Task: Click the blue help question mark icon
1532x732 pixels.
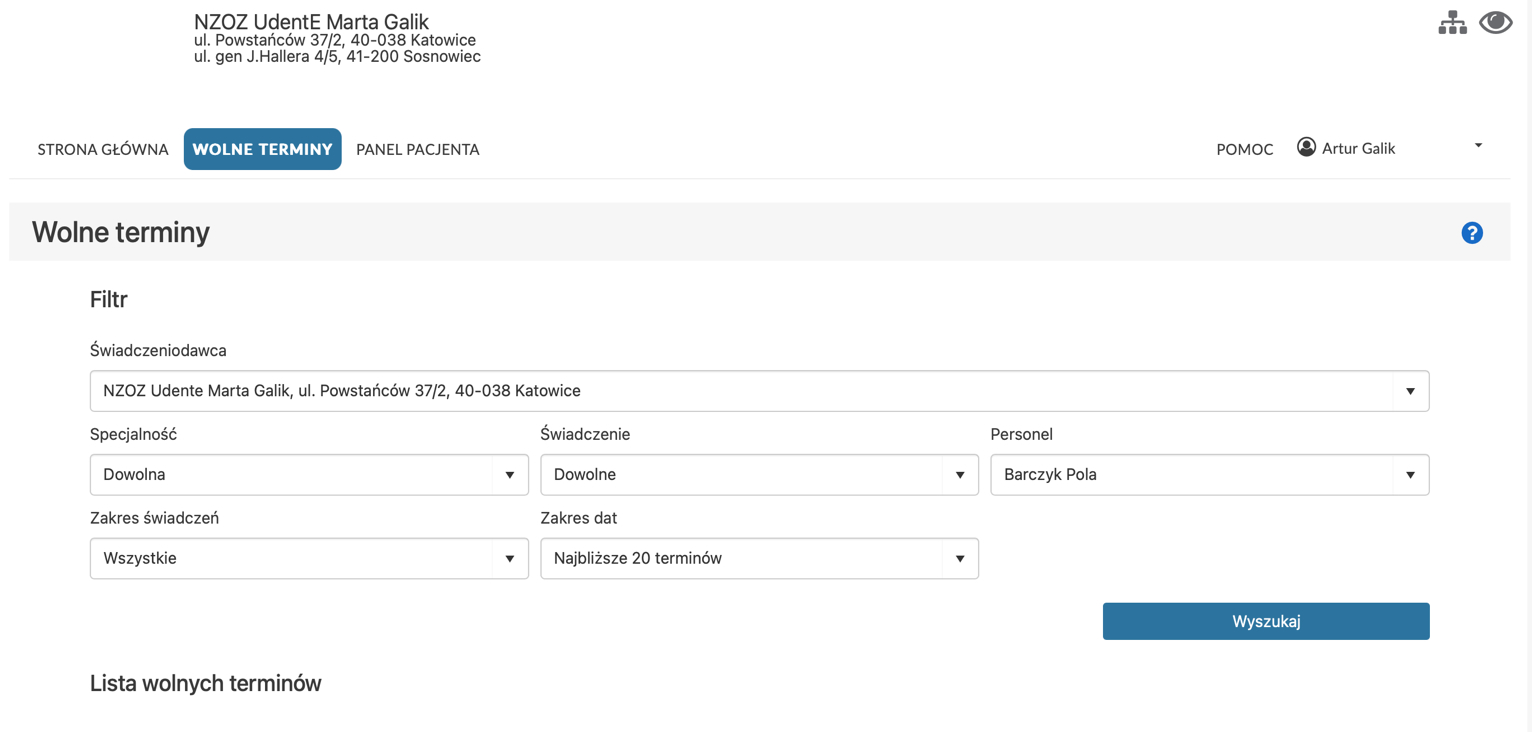Action: [1471, 233]
